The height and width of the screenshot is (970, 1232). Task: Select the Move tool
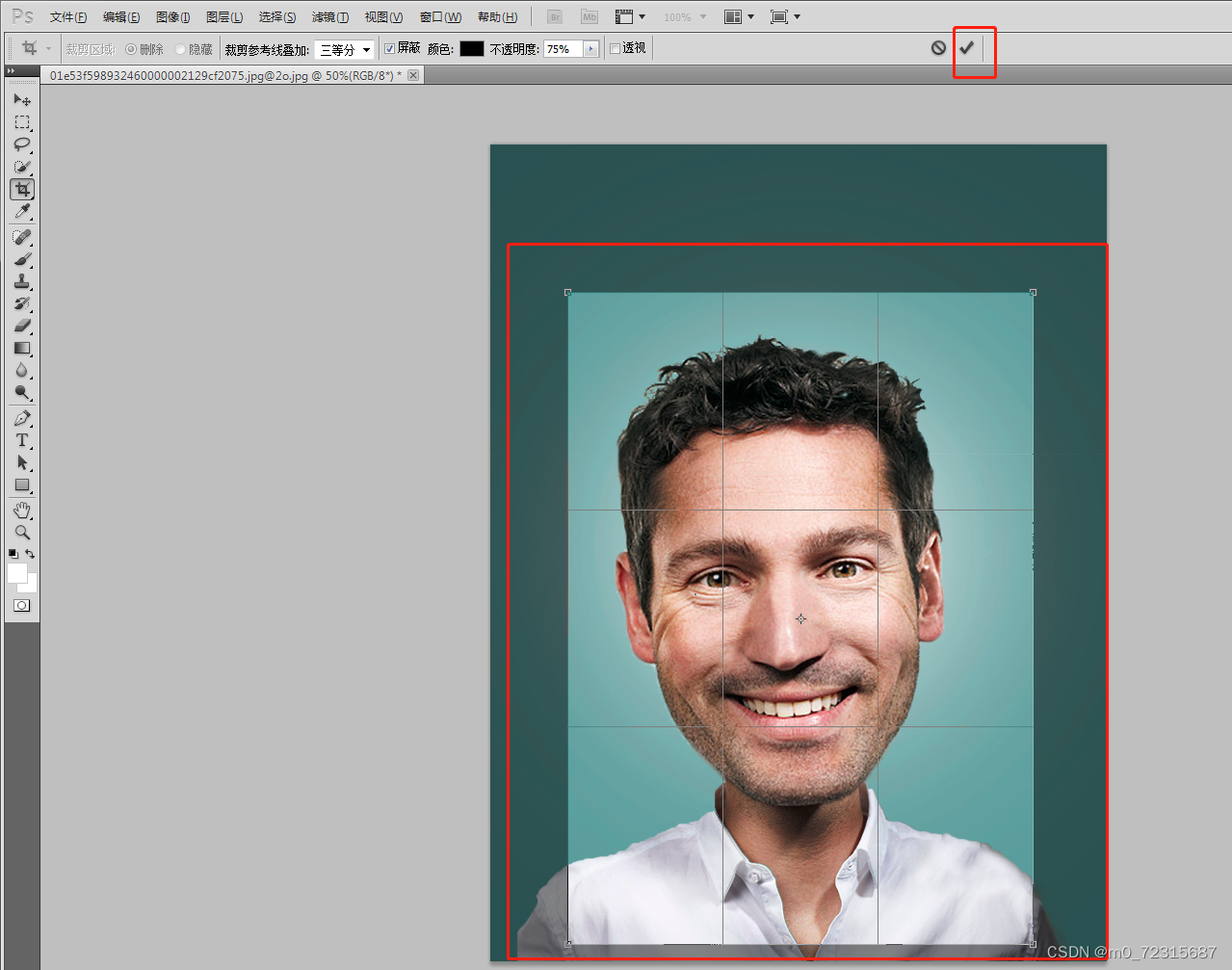[x=22, y=99]
